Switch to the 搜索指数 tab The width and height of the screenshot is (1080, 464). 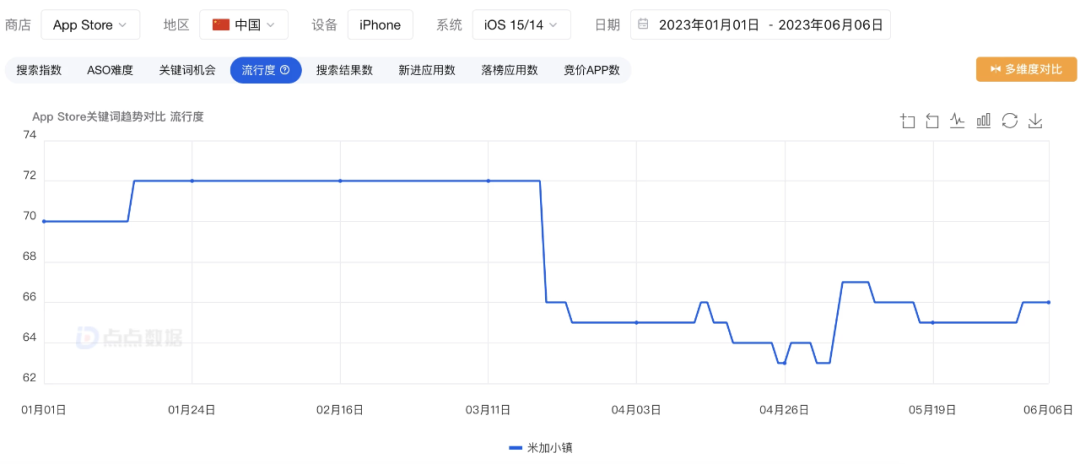pyautogui.click(x=39, y=70)
